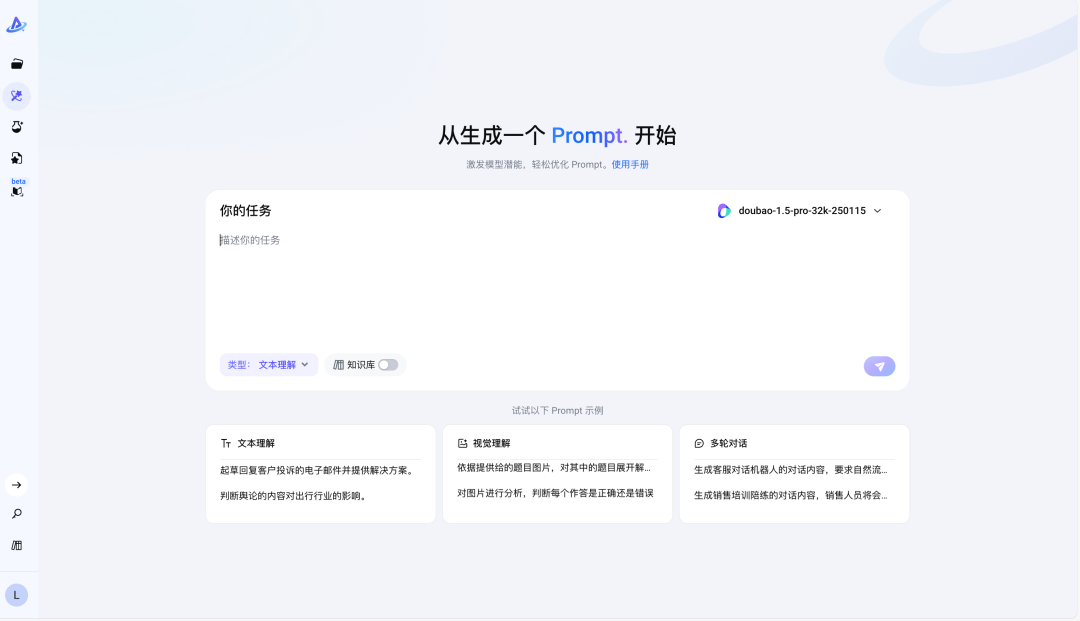The height and width of the screenshot is (621, 1080).
Task: Select the 多轮对话 example card
Action: 793,472
